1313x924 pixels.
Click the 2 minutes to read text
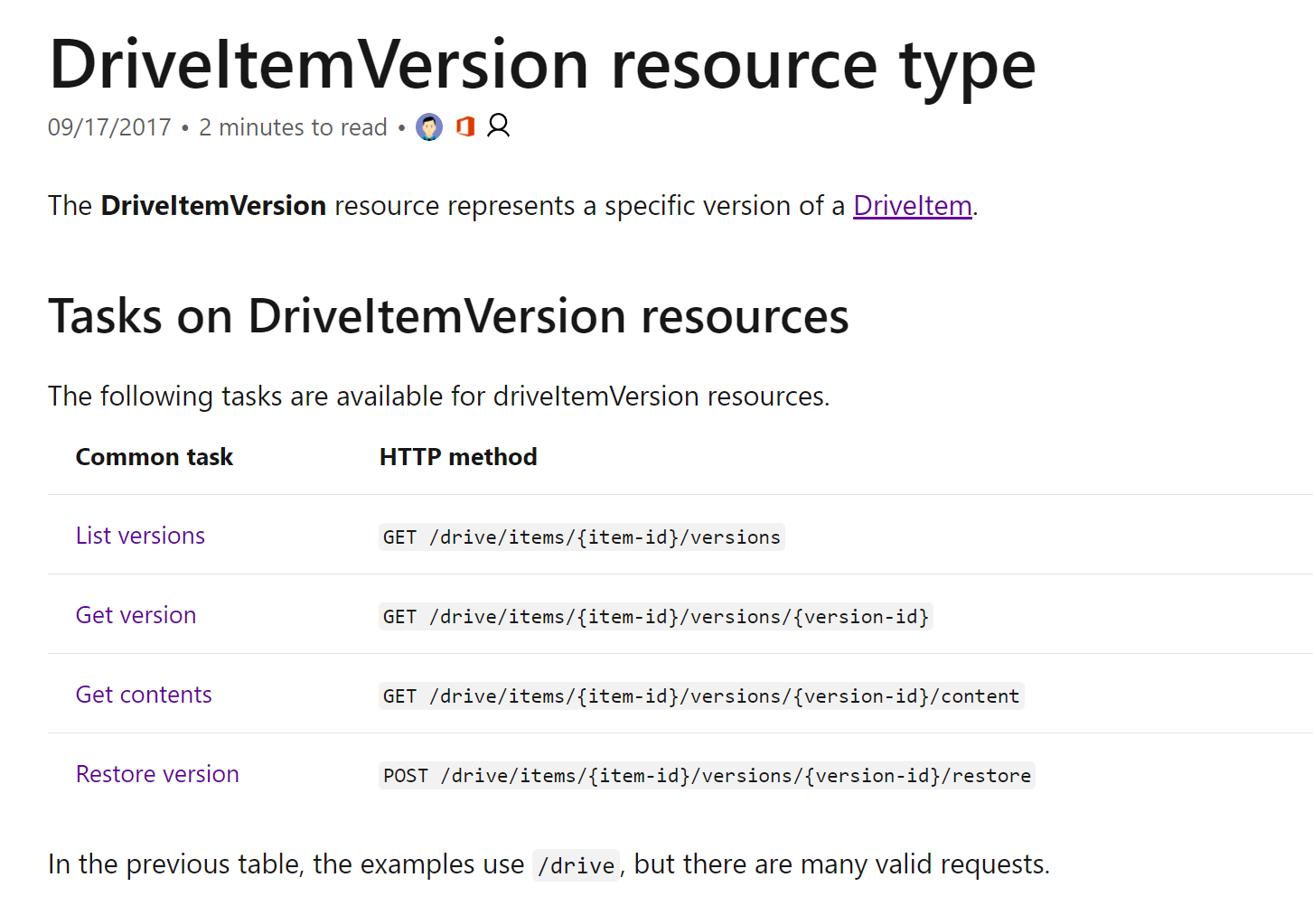[x=293, y=127]
